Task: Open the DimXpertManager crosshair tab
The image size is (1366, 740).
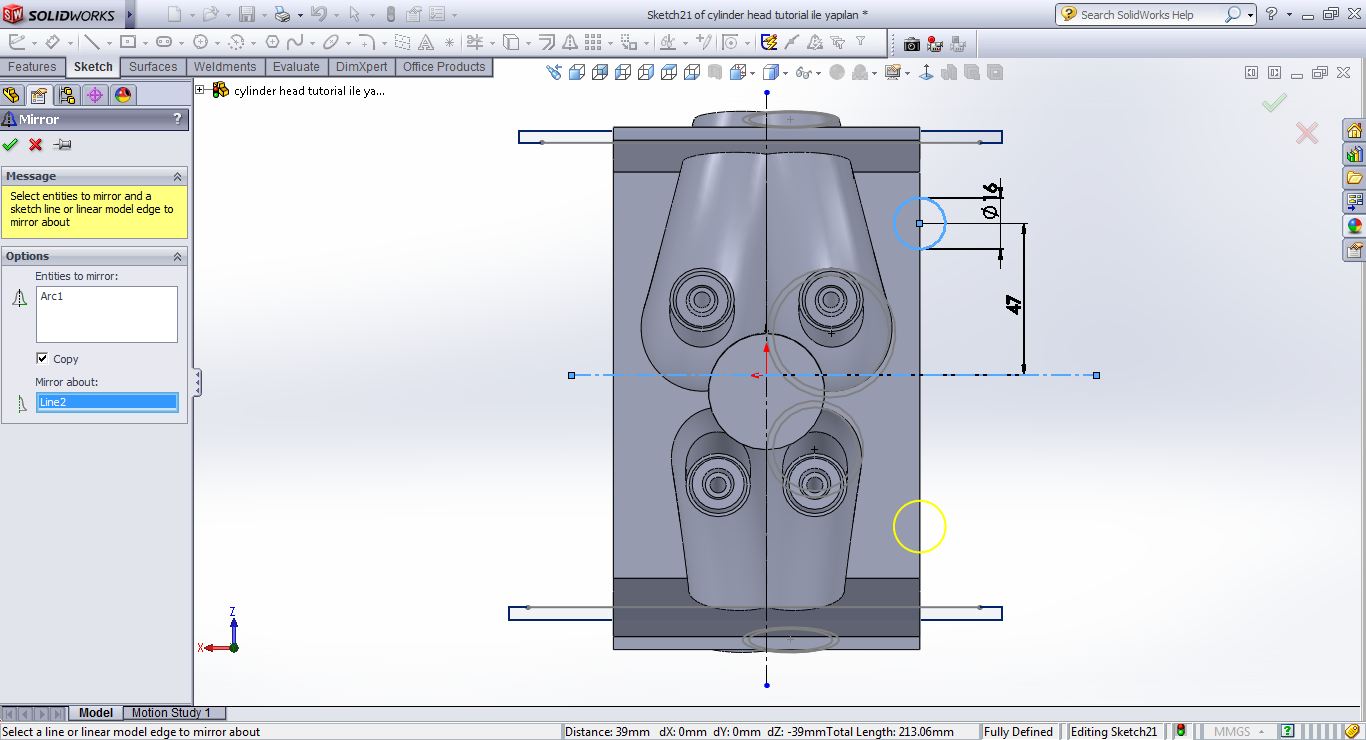Action: click(x=95, y=95)
